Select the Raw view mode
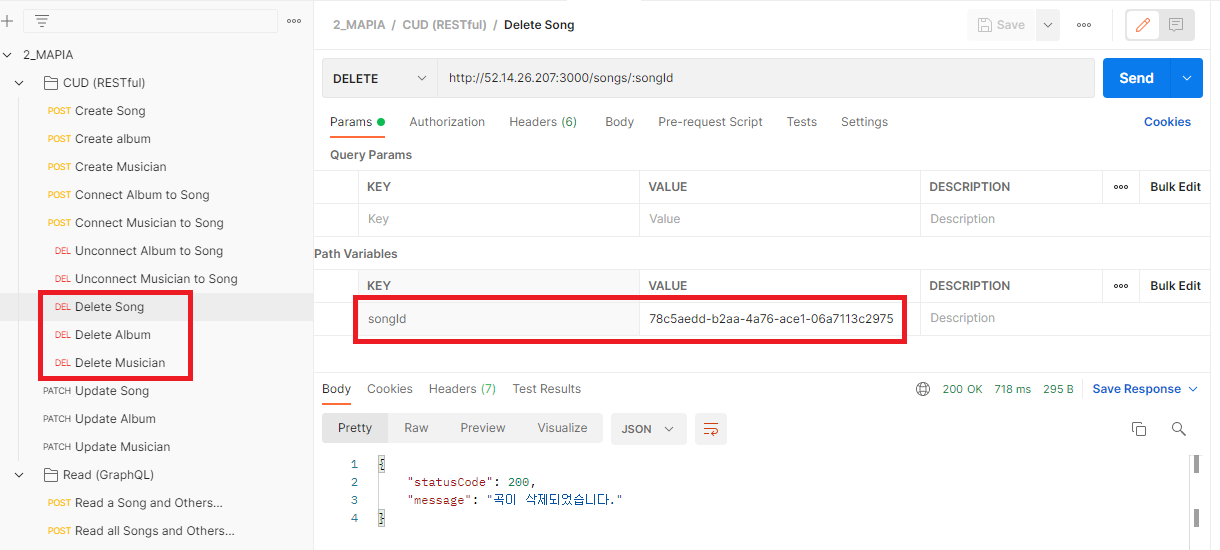Image resolution: width=1220 pixels, height=550 pixels. tap(416, 428)
